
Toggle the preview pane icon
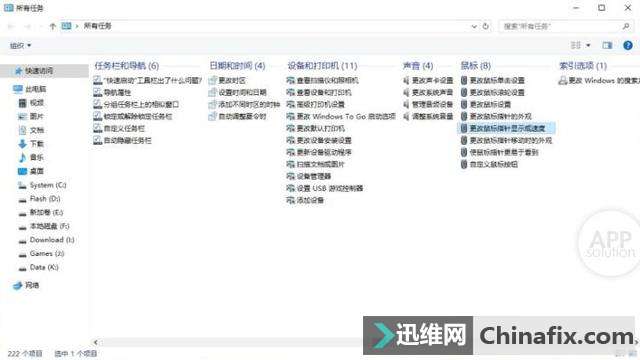pos(607,45)
